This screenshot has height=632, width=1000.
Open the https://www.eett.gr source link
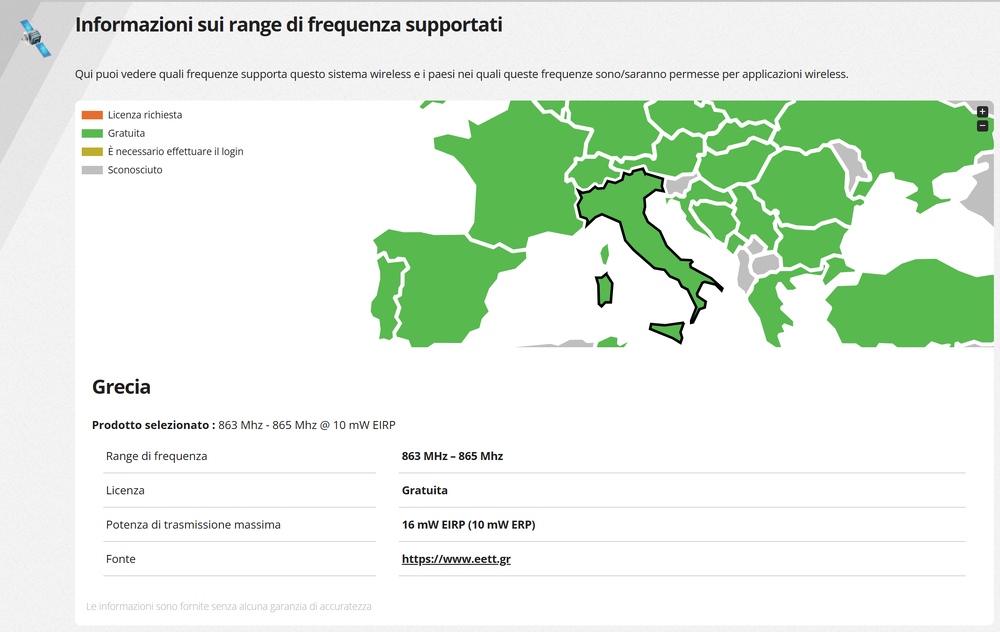coord(456,559)
